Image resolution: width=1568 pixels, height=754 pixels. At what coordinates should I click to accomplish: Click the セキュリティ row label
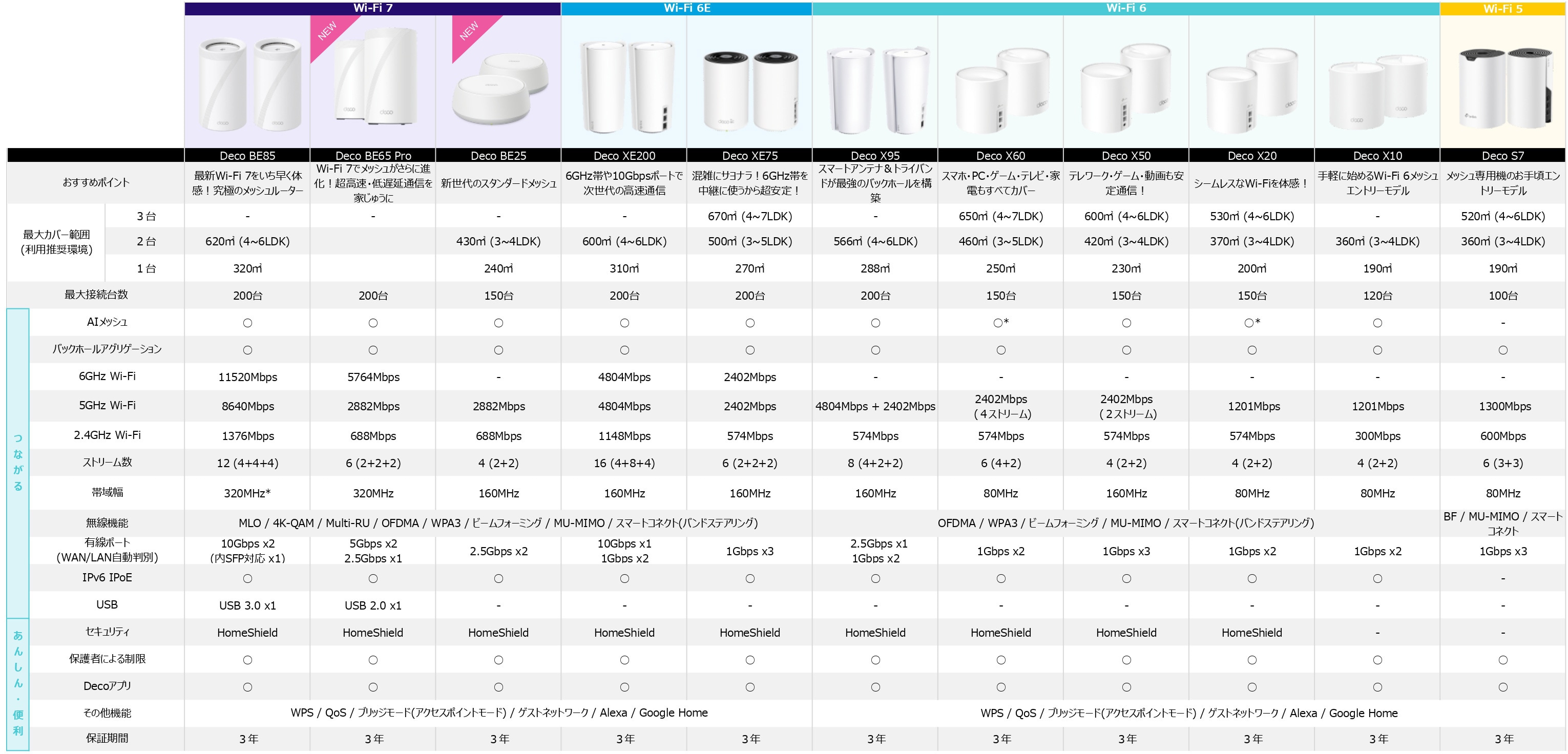point(107,632)
